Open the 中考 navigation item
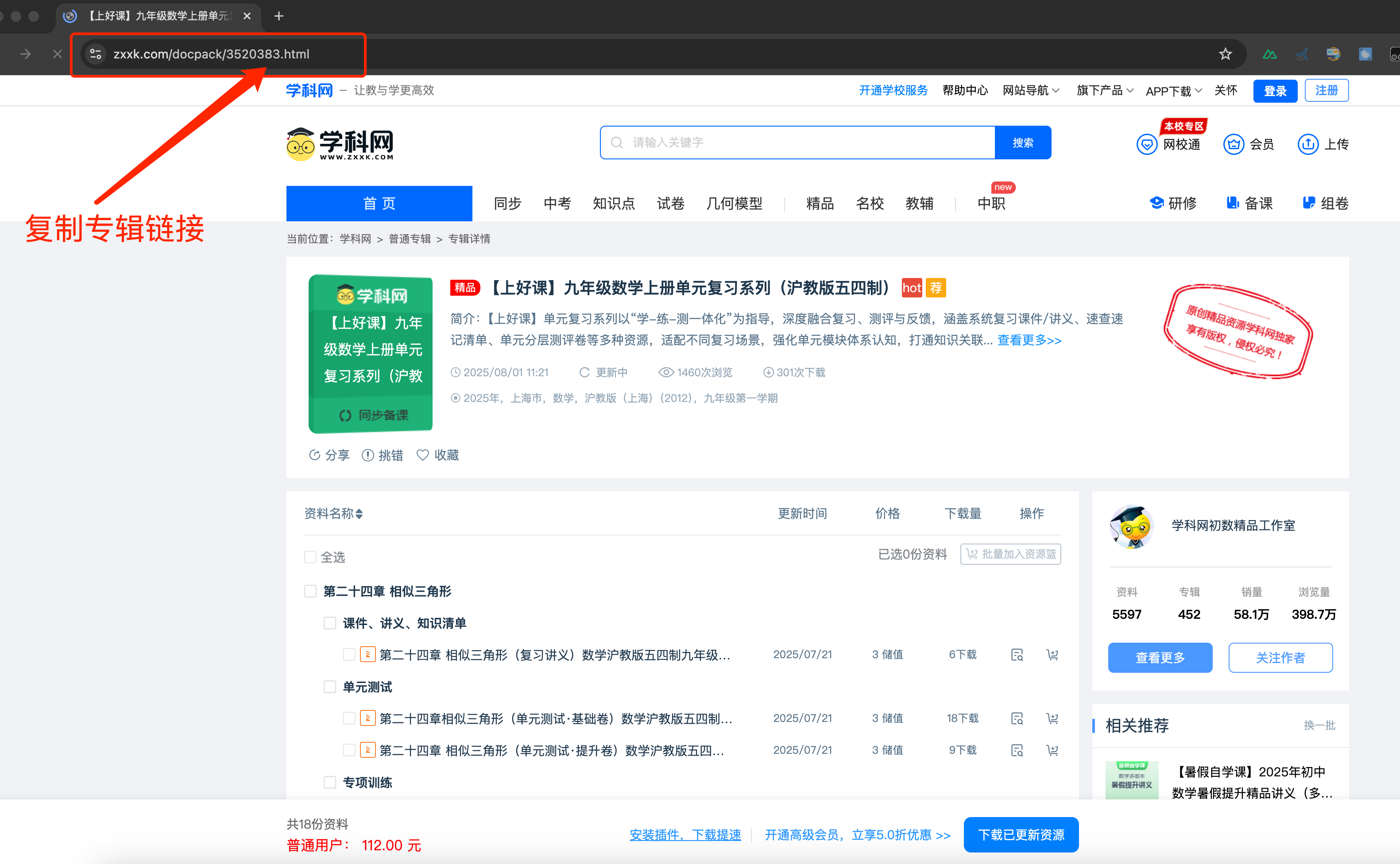Screen dimensions: 1400x864 tap(557, 204)
